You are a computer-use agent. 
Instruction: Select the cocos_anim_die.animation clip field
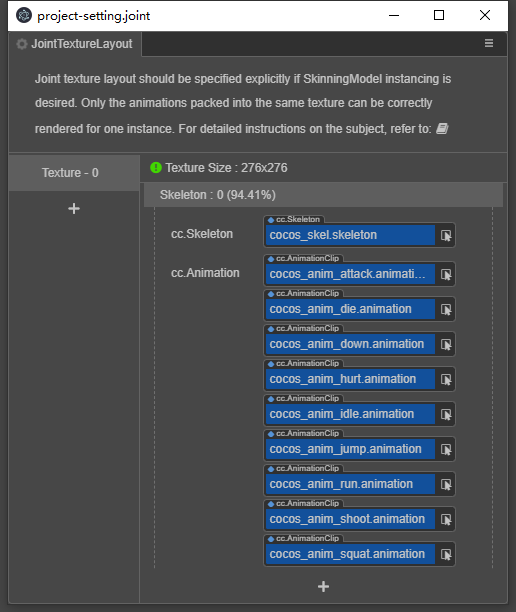(350, 310)
